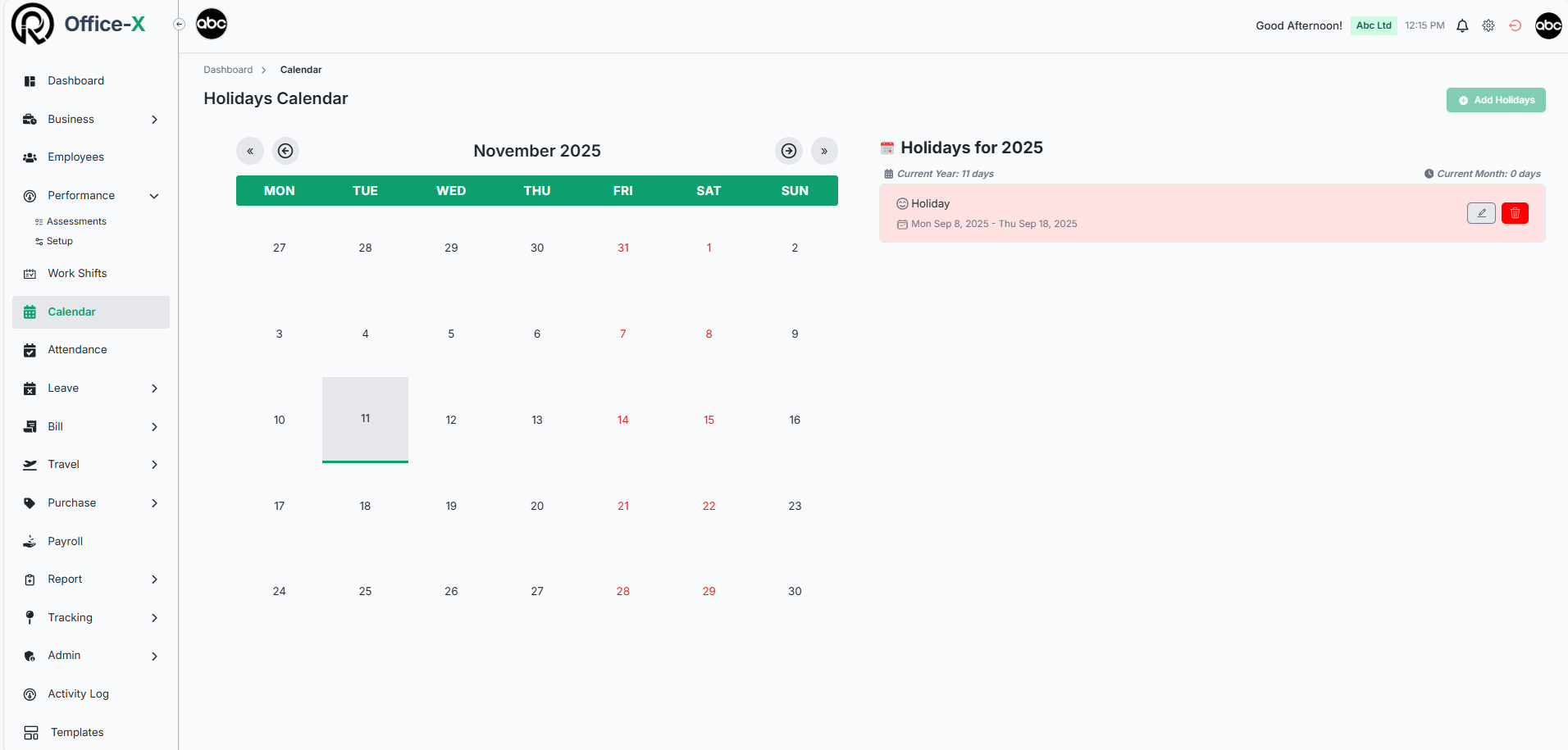Open the Attendance section icon

click(x=30, y=349)
